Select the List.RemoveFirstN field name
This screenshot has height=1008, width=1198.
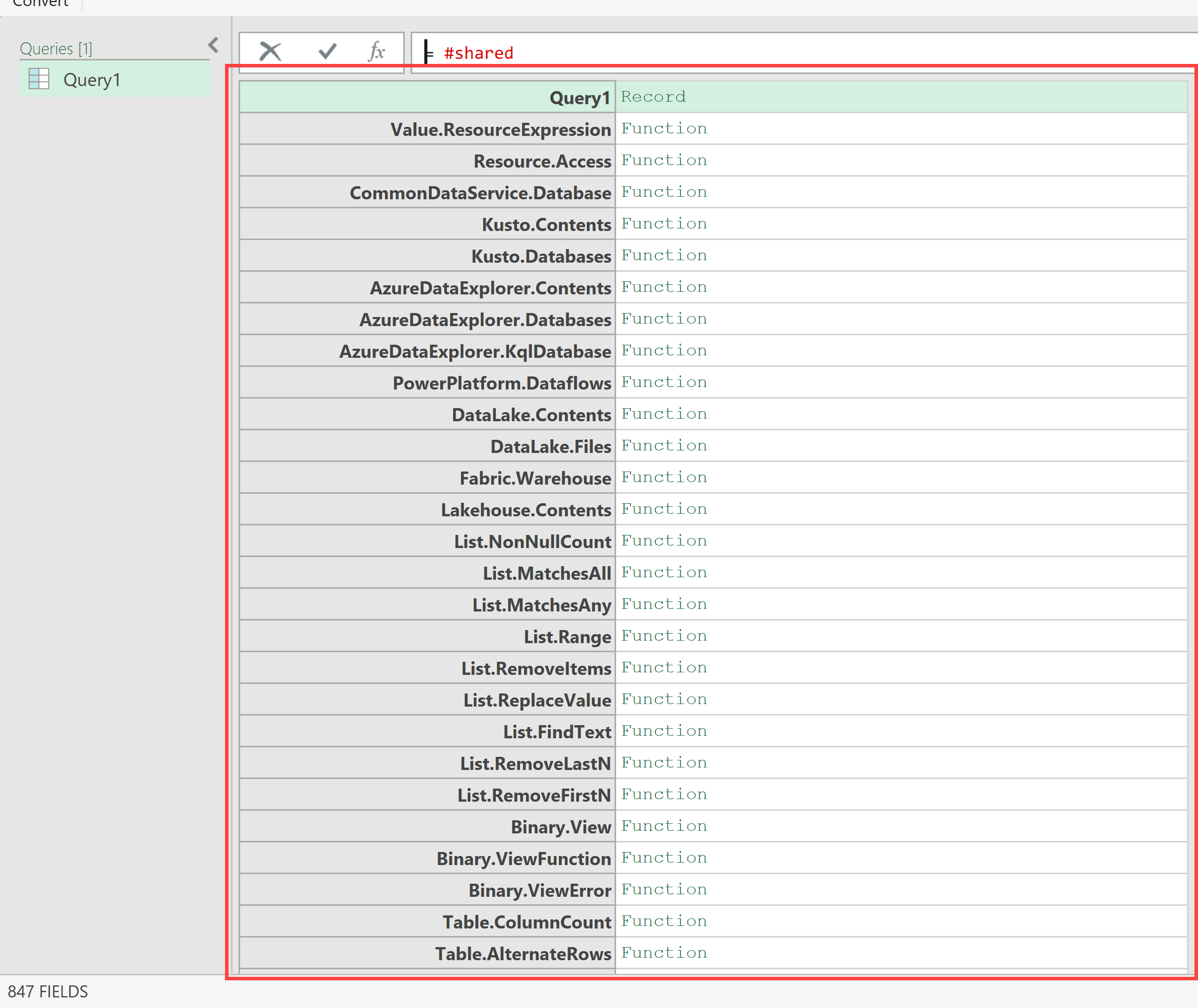pos(427,795)
